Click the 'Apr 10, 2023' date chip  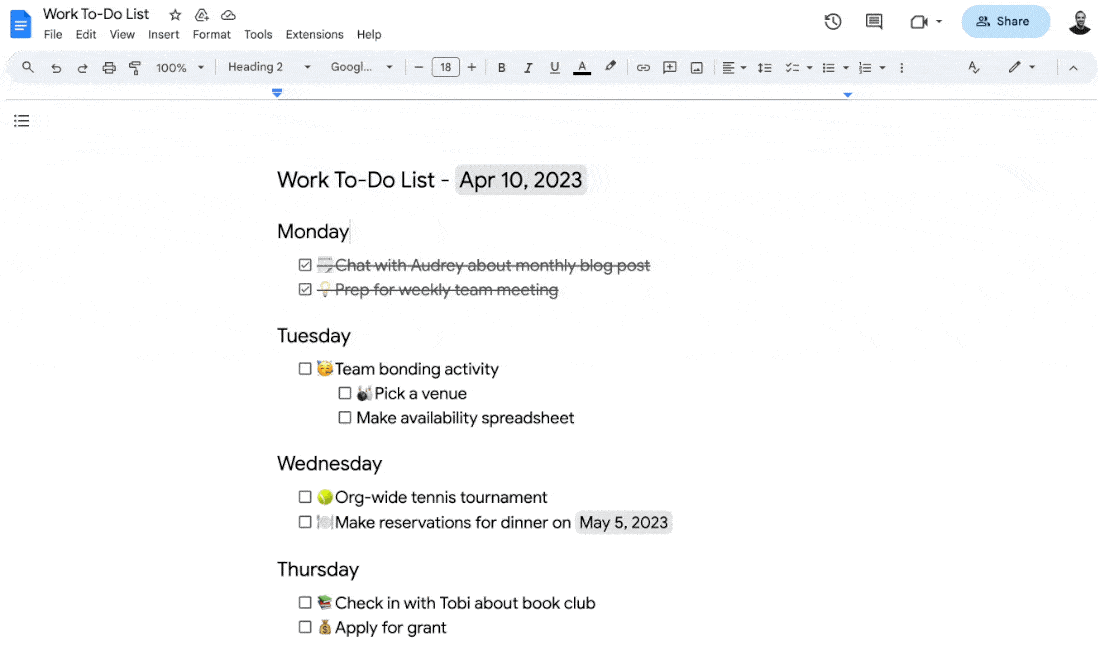click(x=520, y=180)
